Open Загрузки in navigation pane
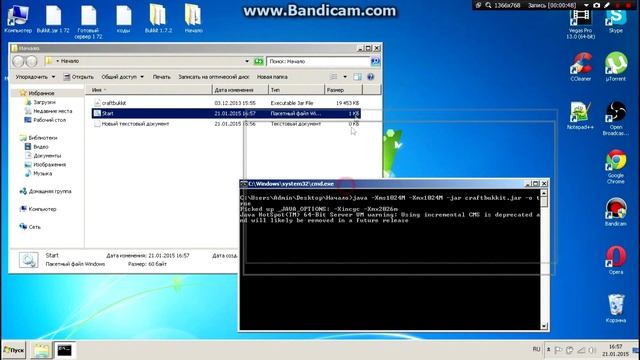 tap(44, 102)
